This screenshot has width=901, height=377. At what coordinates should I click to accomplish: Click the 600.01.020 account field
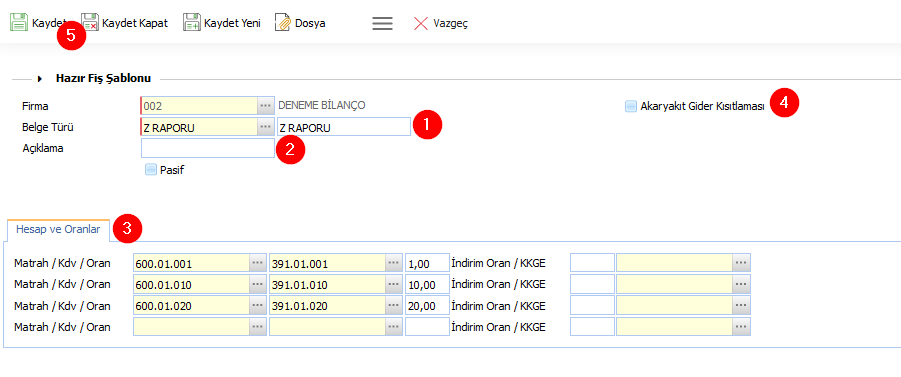coord(191,306)
